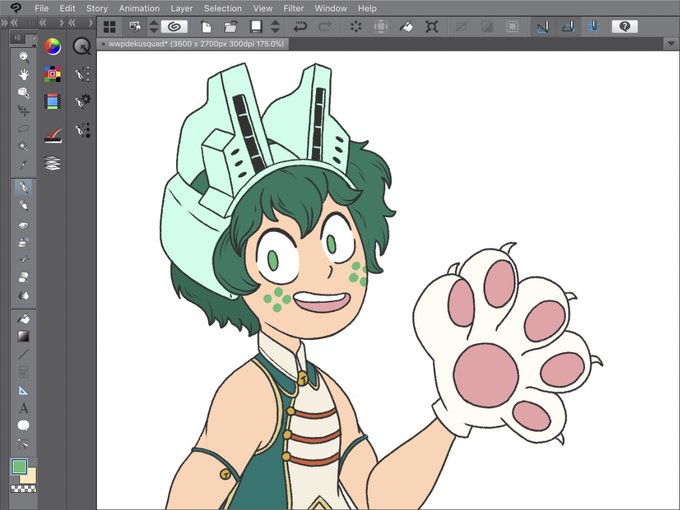Open the Color Wheel palette
680x510 pixels.
(x=52, y=46)
